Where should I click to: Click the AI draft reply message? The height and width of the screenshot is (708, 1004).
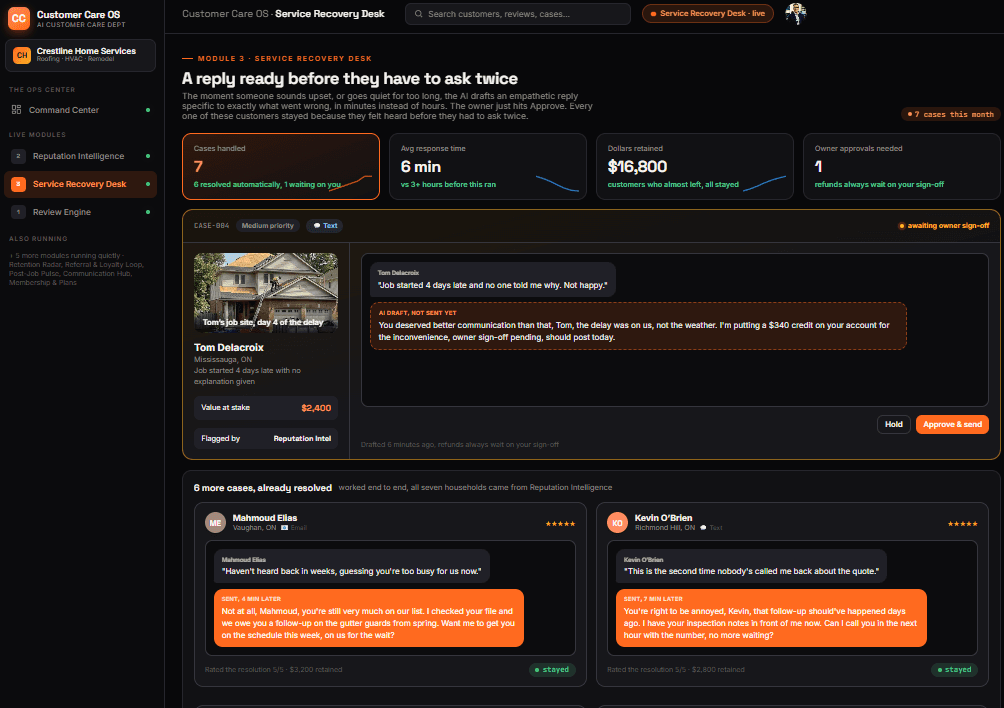[638, 326]
